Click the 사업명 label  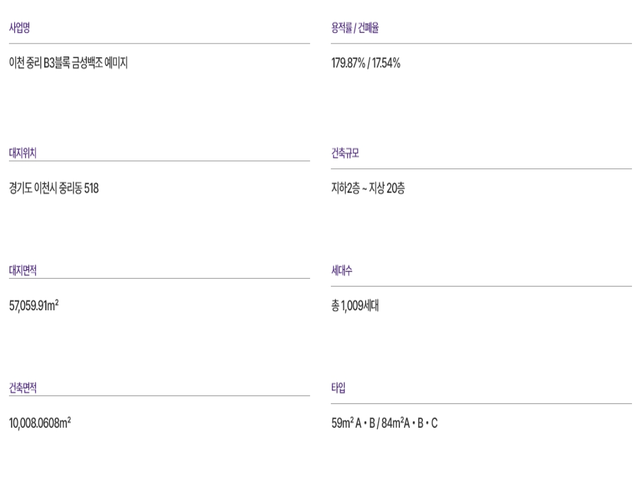point(19,29)
